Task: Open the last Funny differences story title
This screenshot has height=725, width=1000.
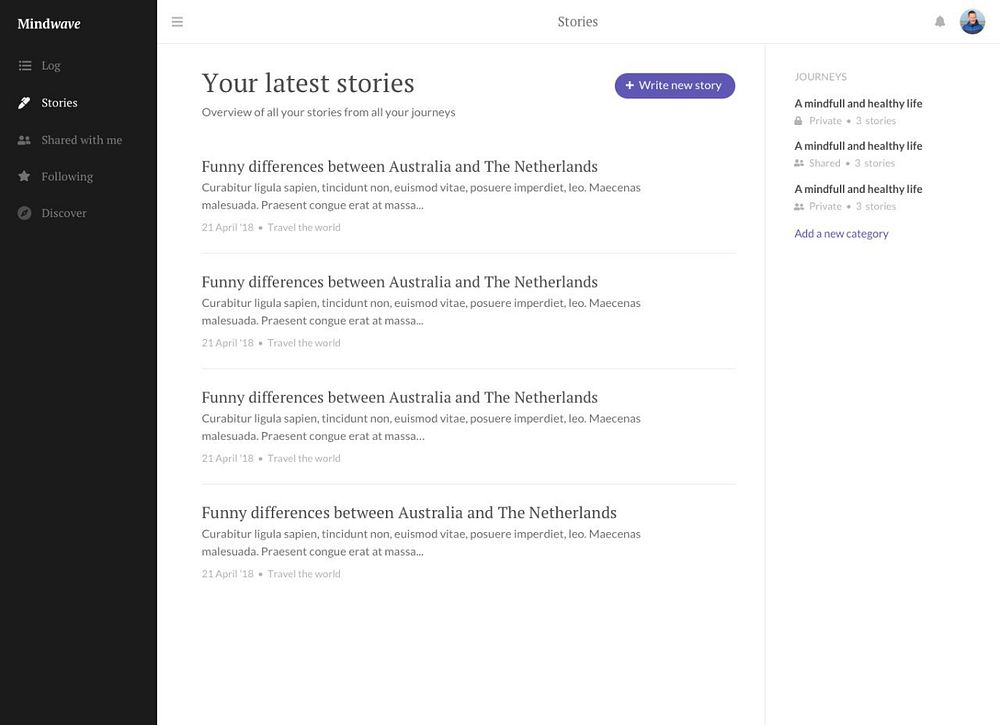Action: (x=409, y=513)
